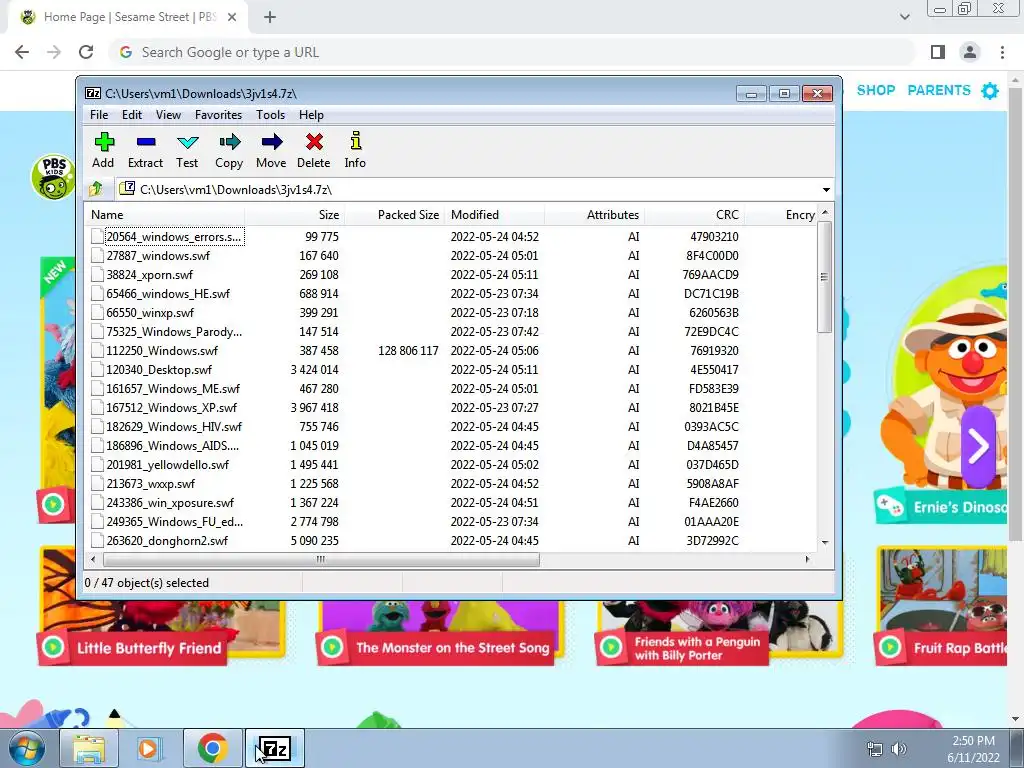Open the PARENTS link
Viewport: 1024px width, 768px height.
[x=939, y=90]
